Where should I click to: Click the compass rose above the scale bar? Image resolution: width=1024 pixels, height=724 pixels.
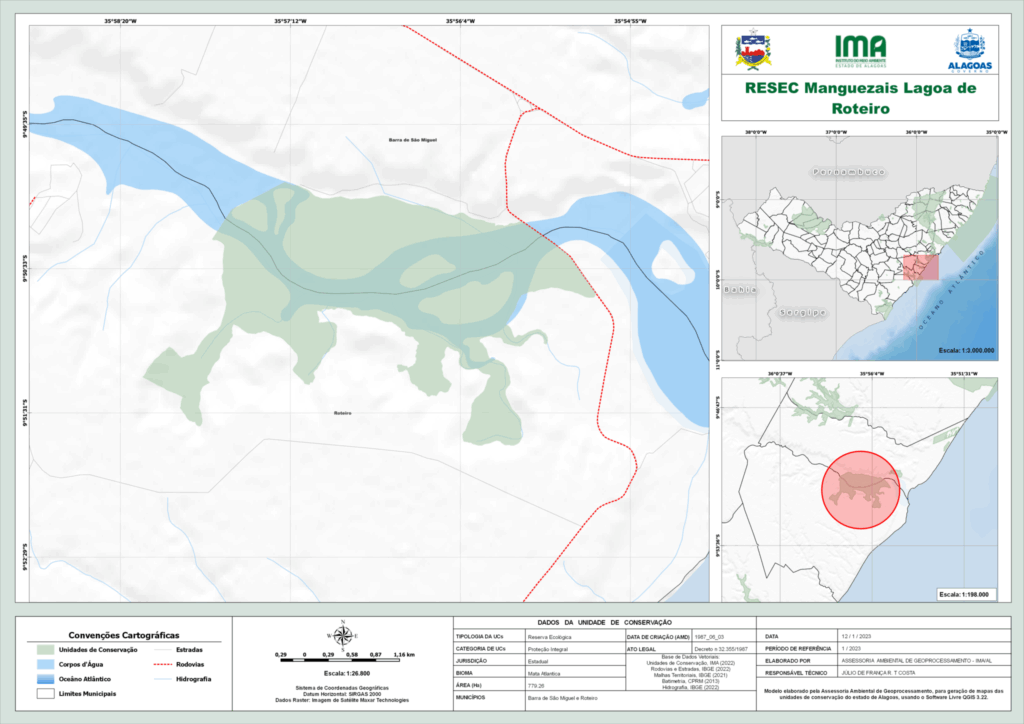(x=342, y=635)
